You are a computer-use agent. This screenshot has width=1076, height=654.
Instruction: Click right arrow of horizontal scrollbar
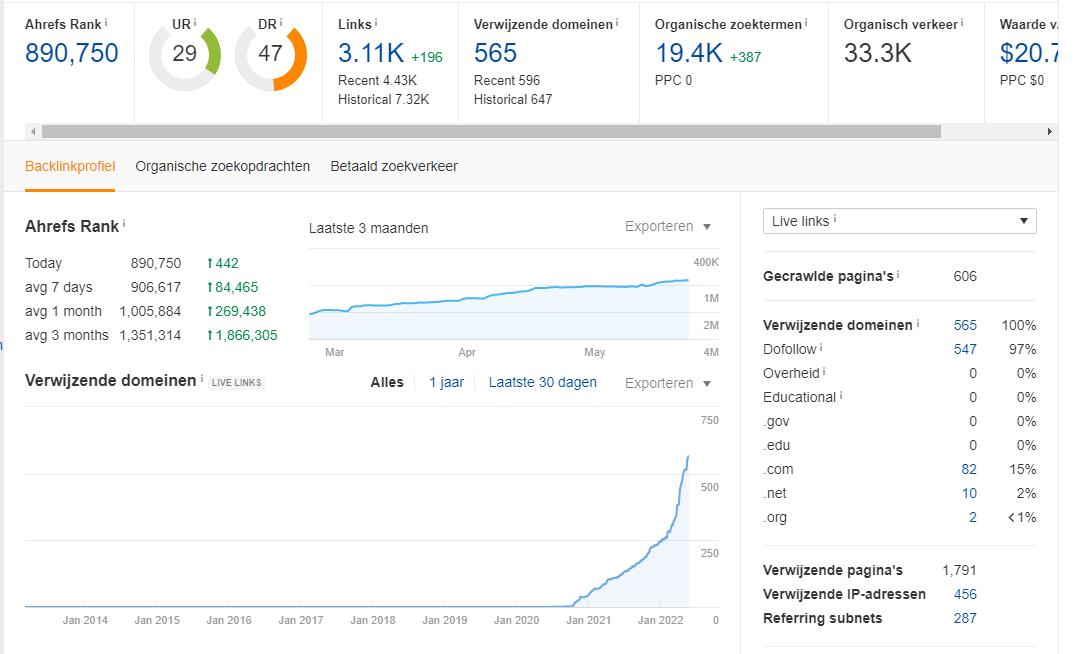pos(1049,132)
